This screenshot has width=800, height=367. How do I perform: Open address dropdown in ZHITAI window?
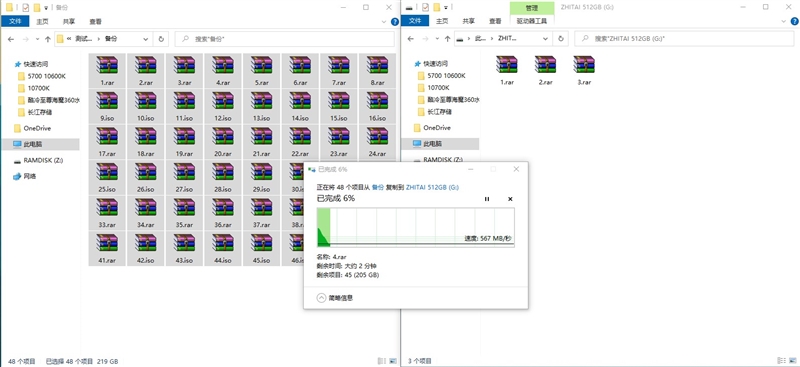pos(545,38)
